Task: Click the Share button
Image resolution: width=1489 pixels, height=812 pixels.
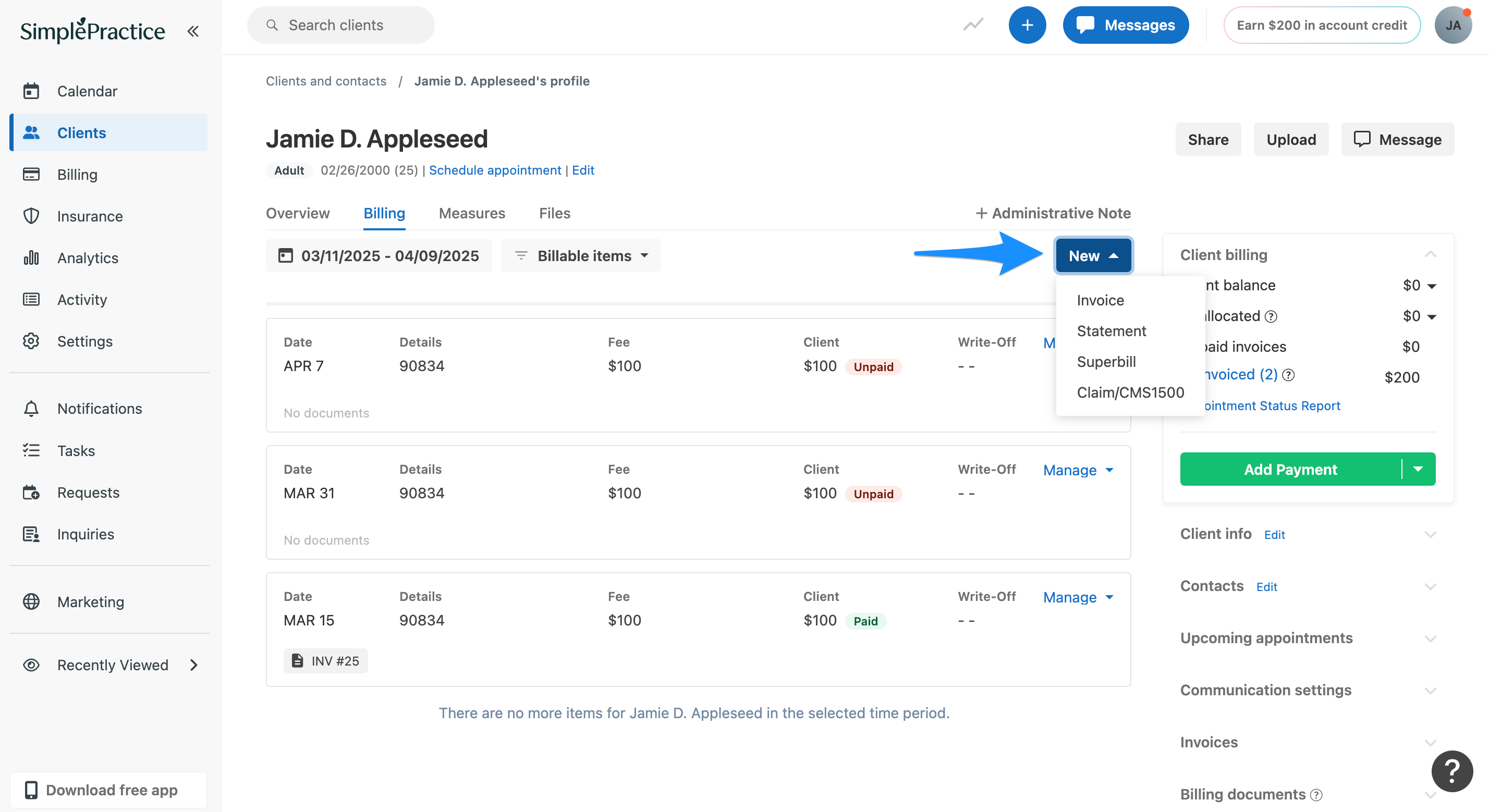Action: [x=1208, y=139]
